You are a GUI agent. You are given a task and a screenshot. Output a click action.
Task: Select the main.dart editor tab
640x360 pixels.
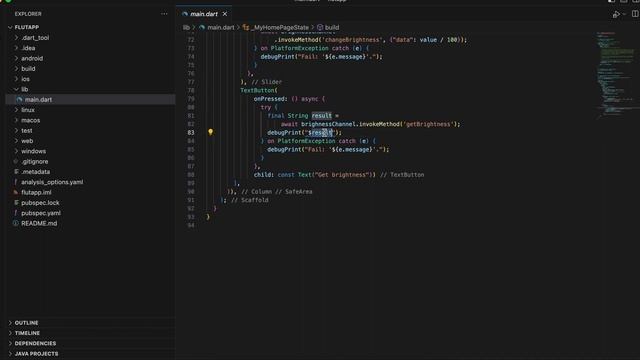[204, 14]
